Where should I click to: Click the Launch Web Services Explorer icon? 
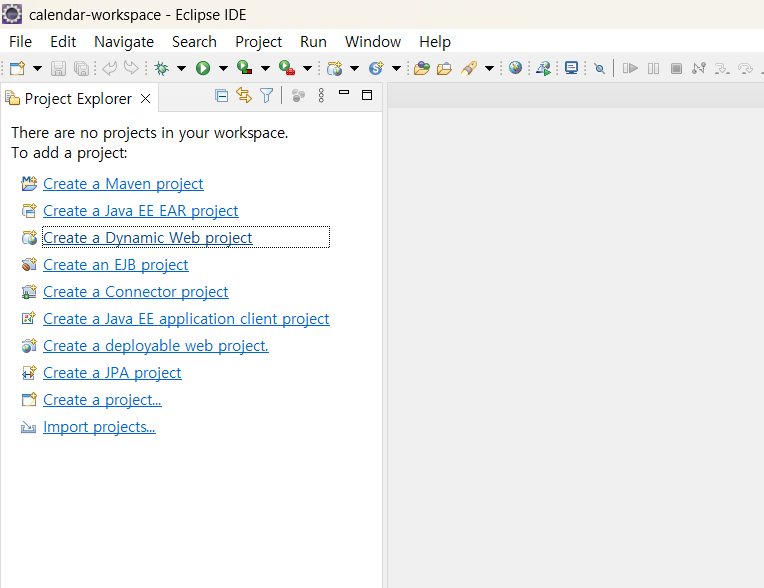pyautogui.click(x=544, y=68)
